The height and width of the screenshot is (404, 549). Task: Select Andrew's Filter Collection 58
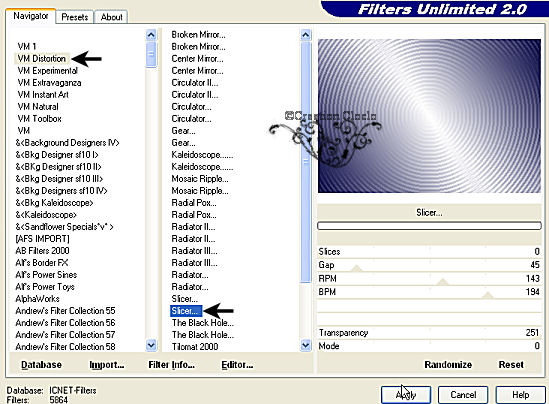pos(65,347)
